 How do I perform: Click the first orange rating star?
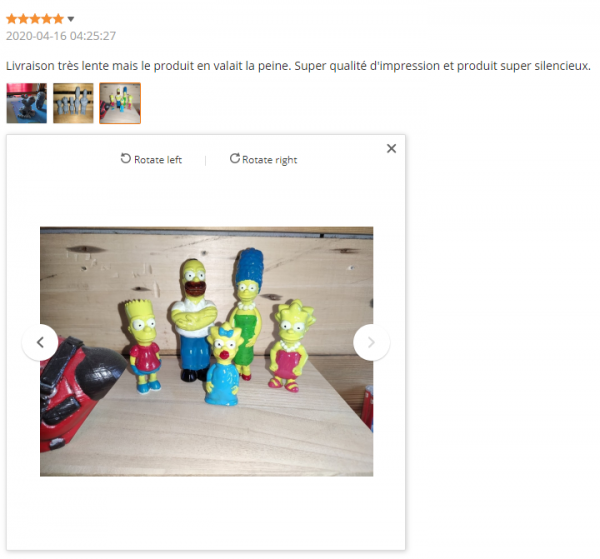click(x=11, y=18)
